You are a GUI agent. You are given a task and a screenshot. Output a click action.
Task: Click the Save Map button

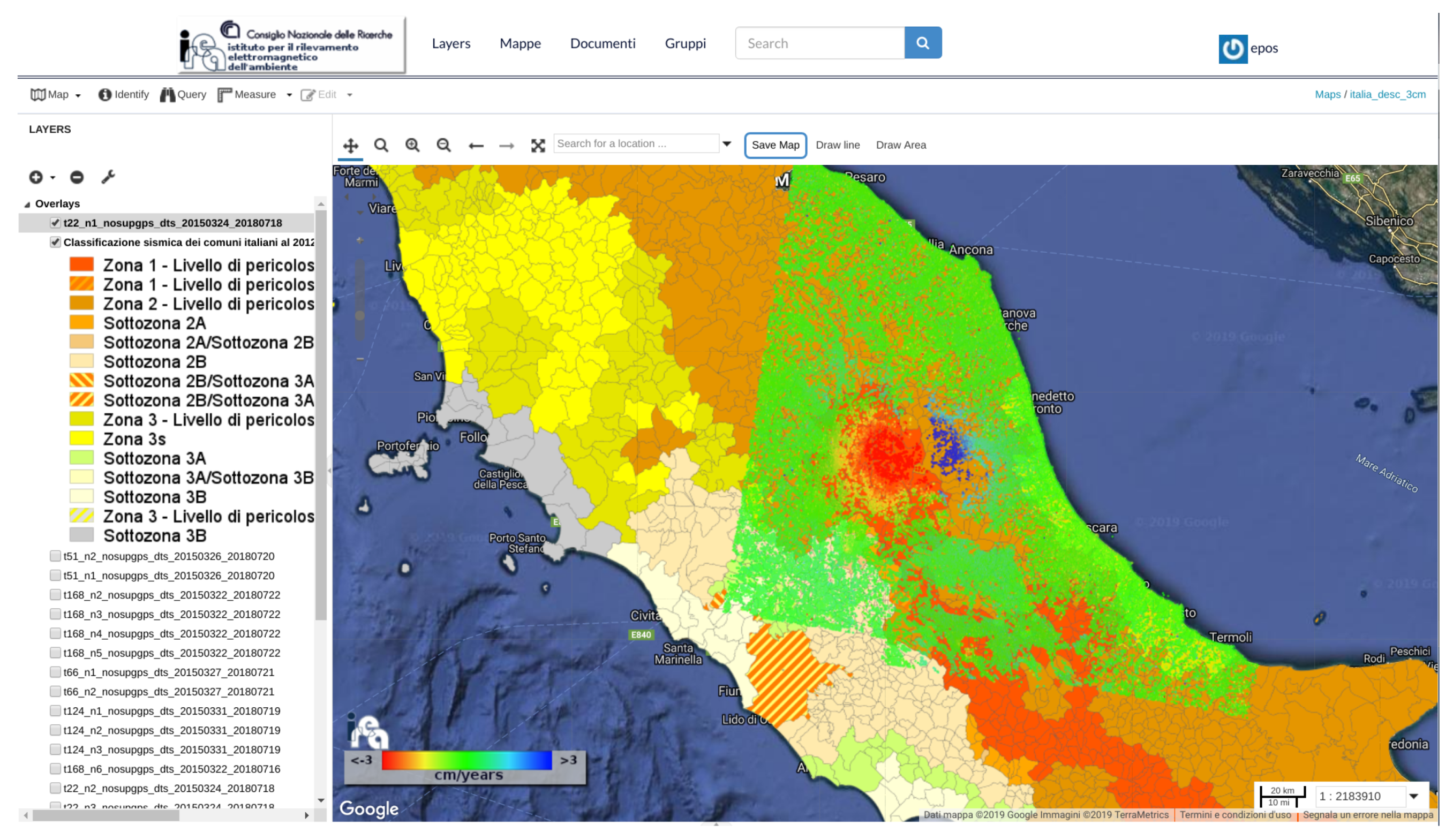[x=775, y=145]
